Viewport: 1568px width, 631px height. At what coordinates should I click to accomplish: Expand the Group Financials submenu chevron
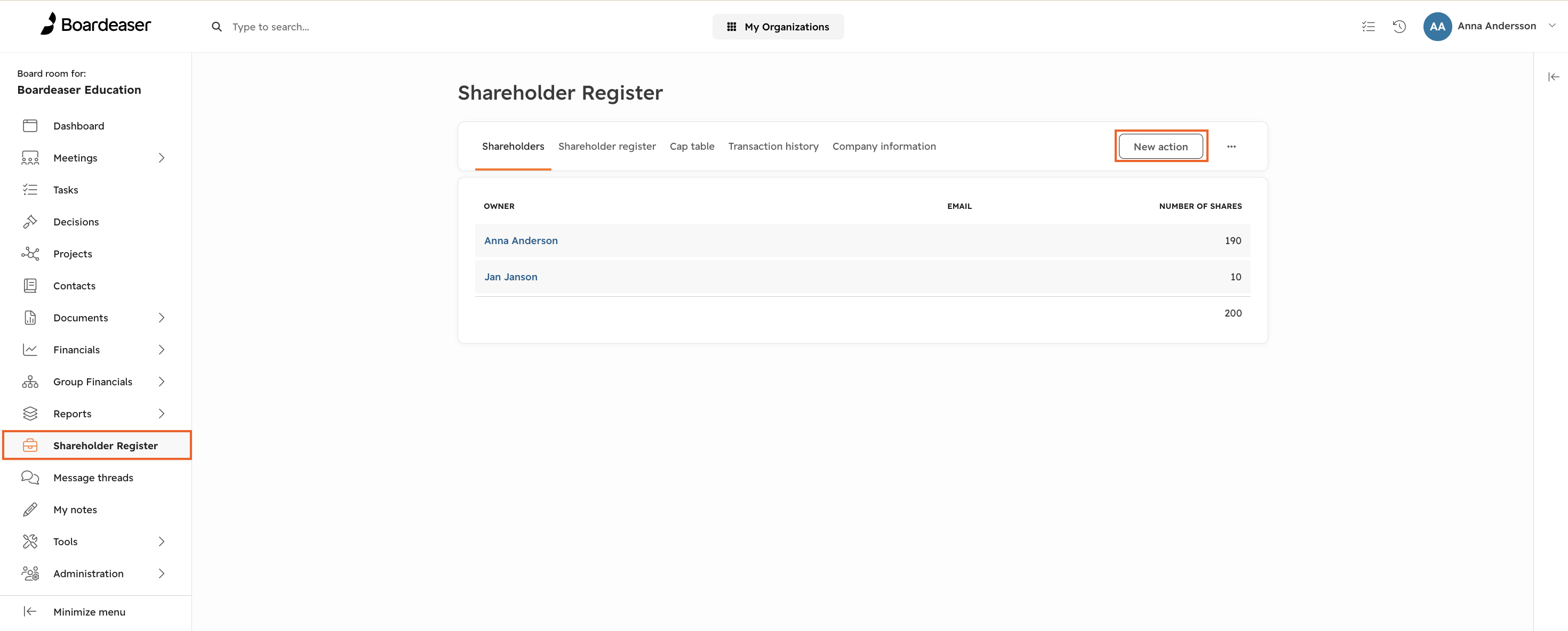[x=161, y=382]
